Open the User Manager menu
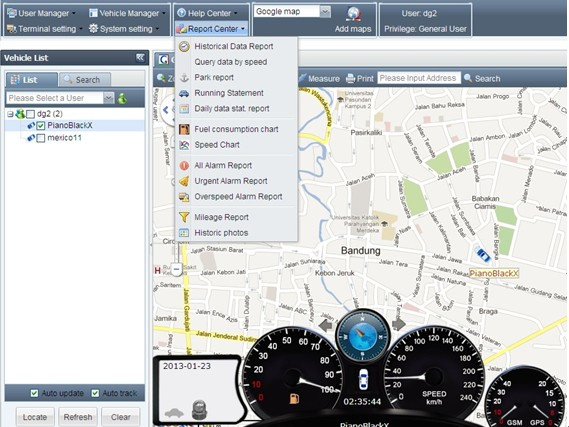Image resolution: width=569 pixels, height=427 pixels. 41,13
